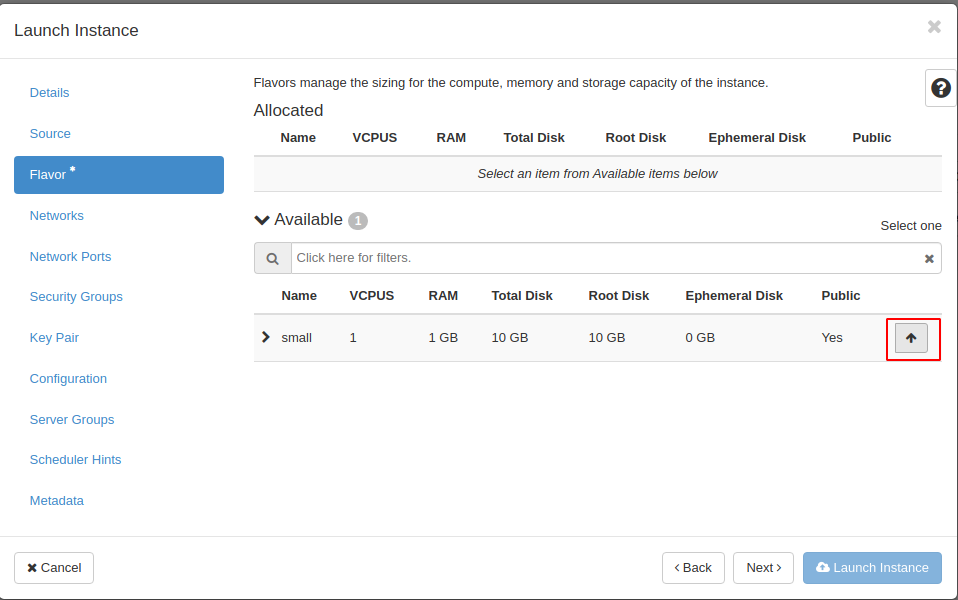
Task: Expand the small flavor row details
Action: pos(265,337)
